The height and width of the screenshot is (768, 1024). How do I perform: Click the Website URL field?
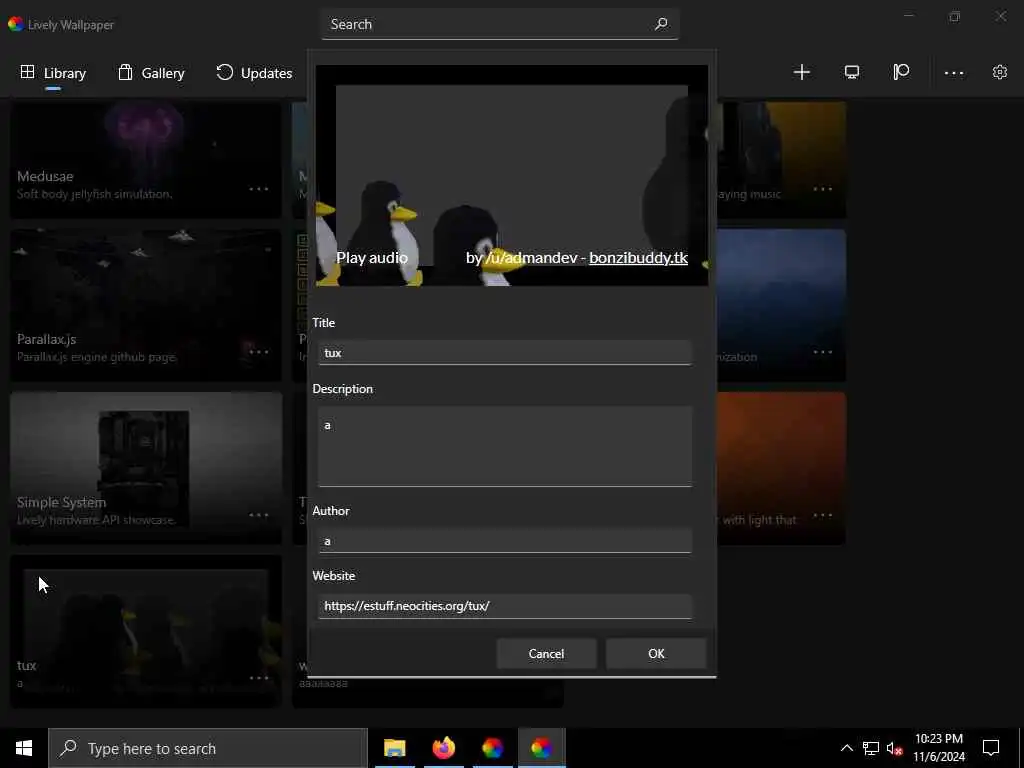[x=505, y=606]
